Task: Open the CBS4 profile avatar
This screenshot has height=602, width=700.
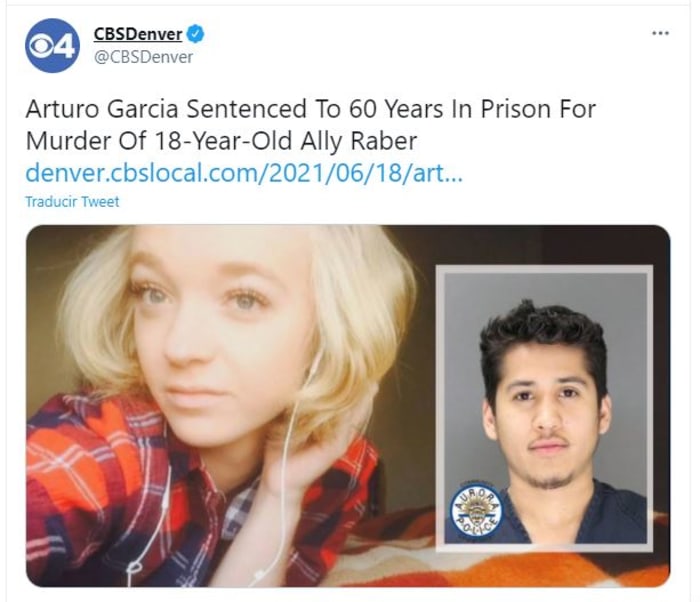Action: 52,46
